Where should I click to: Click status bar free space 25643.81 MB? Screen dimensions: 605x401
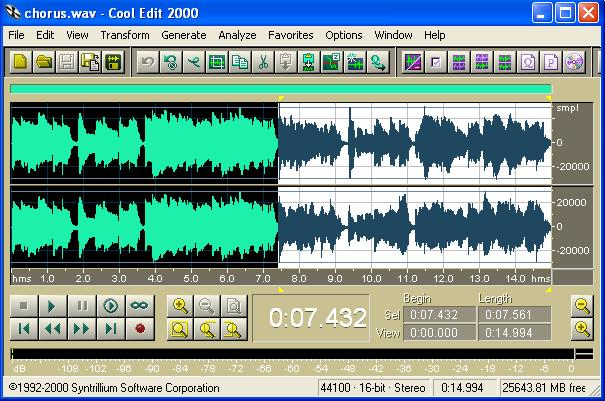coord(544,387)
